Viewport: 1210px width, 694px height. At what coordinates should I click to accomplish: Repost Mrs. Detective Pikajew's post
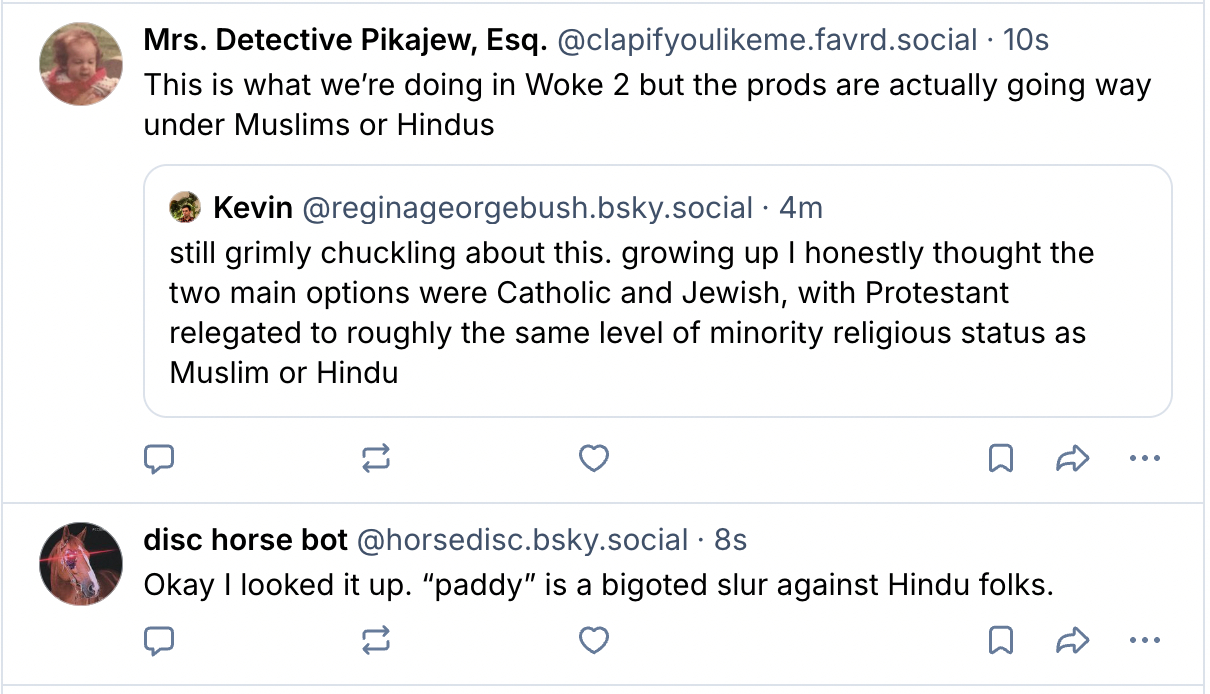[x=376, y=459]
